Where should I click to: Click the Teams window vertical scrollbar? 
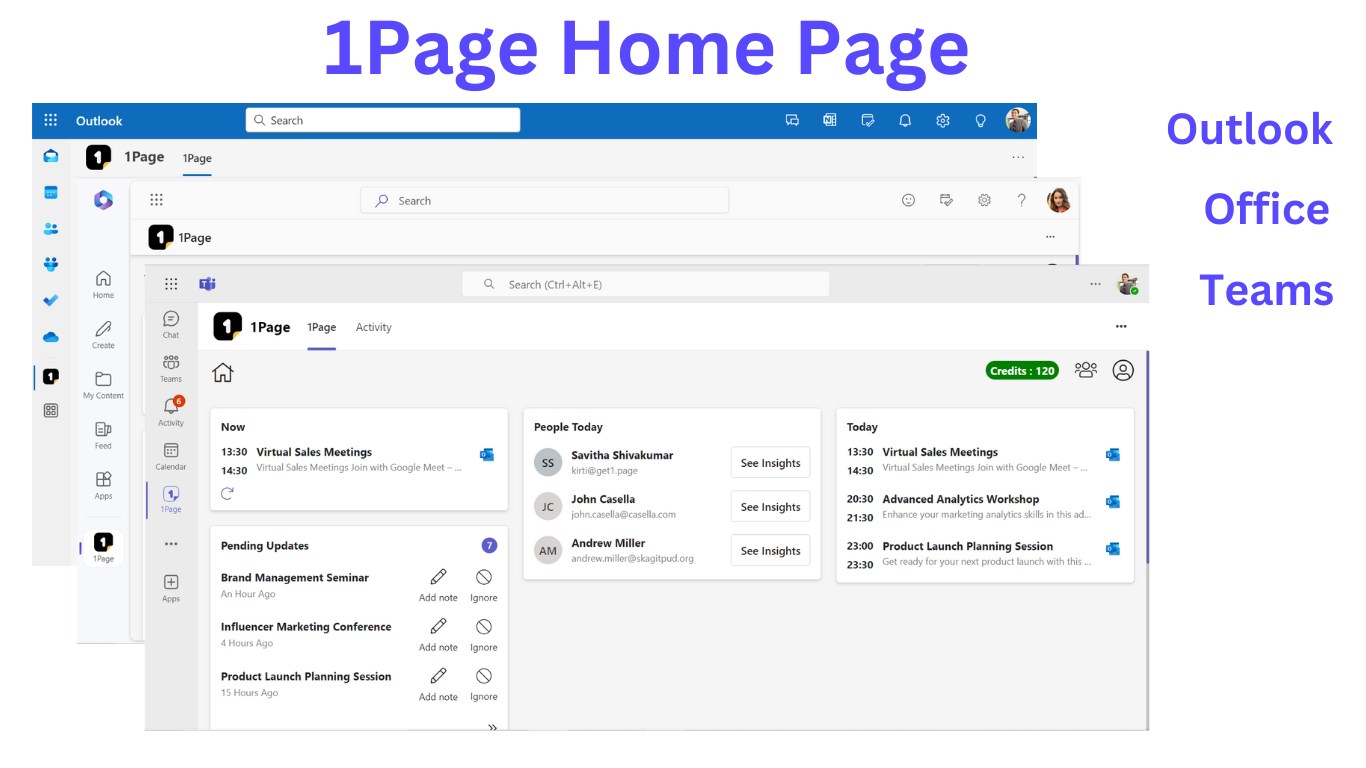[x=1147, y=456]
